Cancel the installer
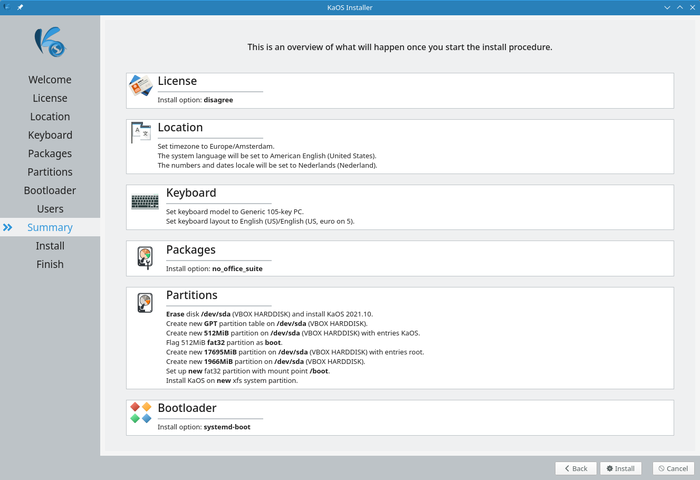Viewport: 700px width, 480px height. [671, 468]
